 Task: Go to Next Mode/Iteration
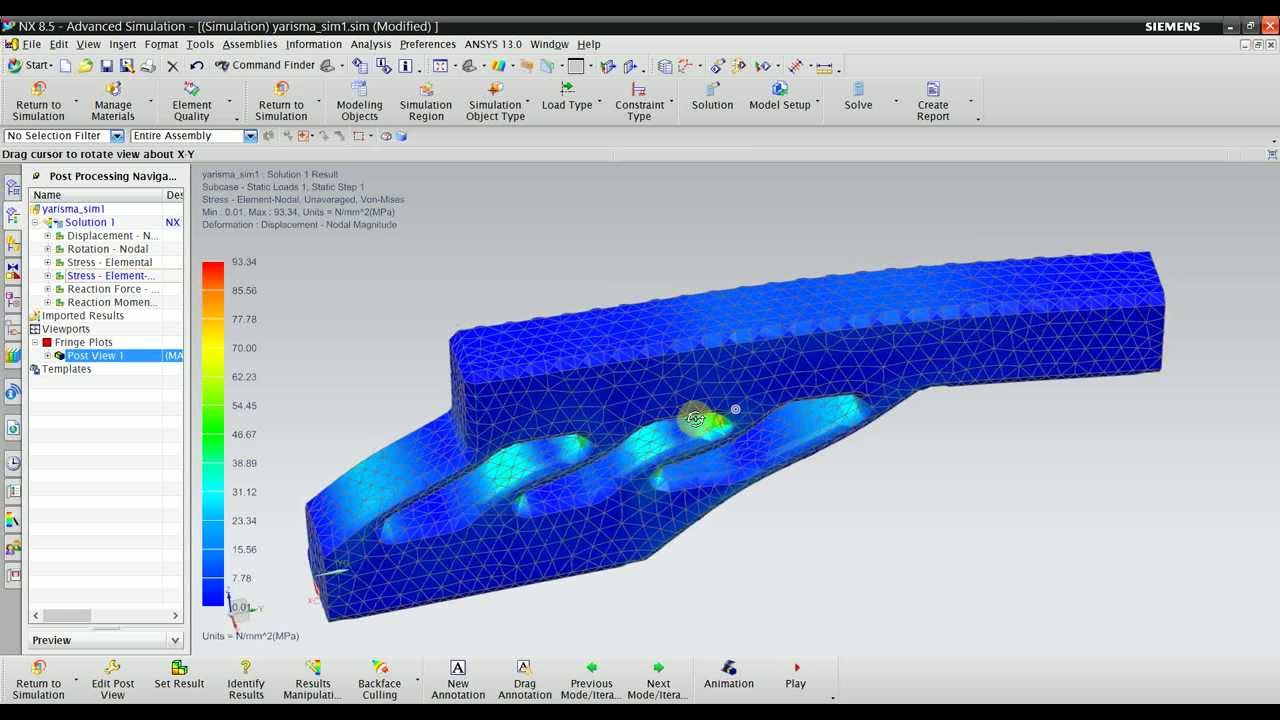pyautogui.click(x=658, y=680)
